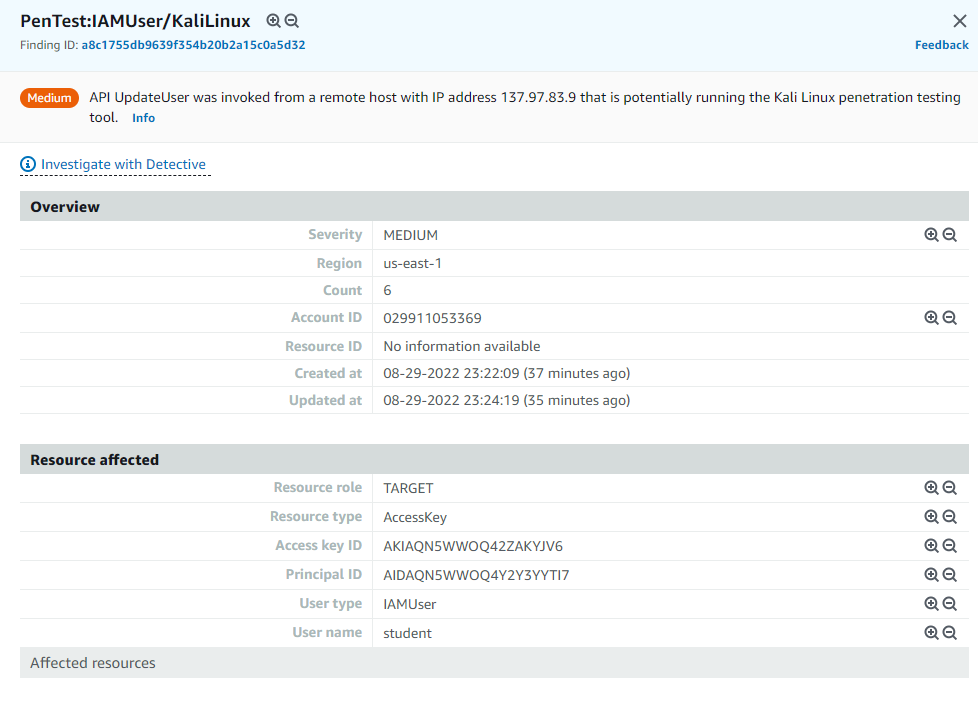Include filter for Resource role TARGET
978x702 pixels.
click(x=931, y=488)
